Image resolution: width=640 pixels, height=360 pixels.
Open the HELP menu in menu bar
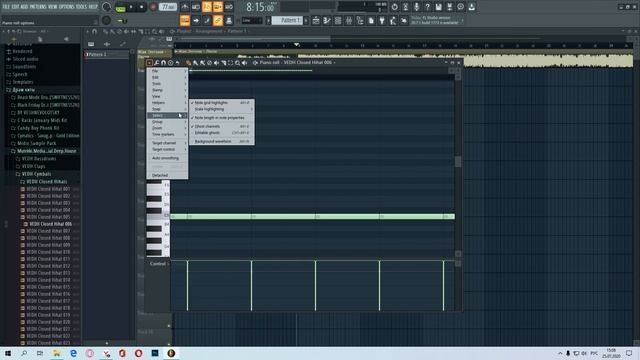[93, 7]
